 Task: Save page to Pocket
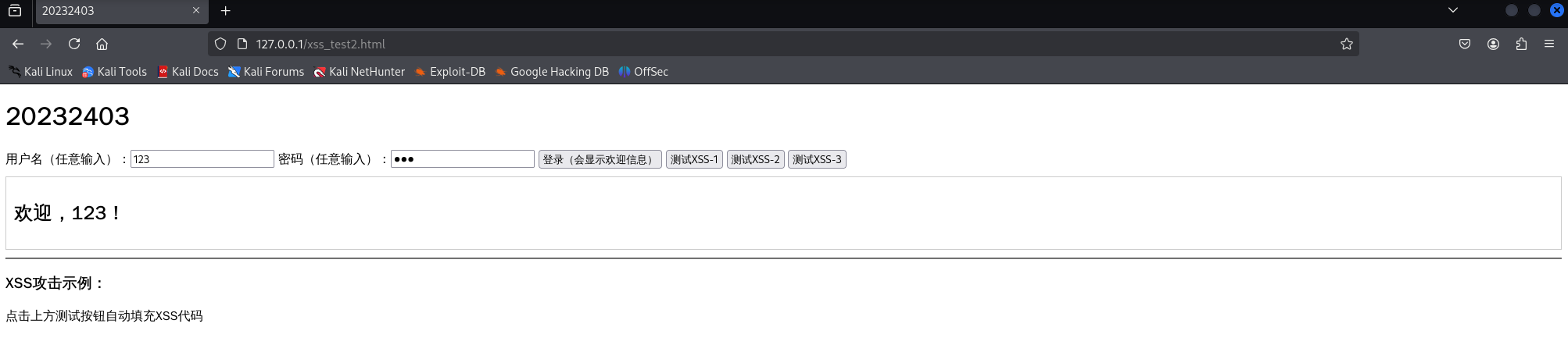coord(1465,44)
